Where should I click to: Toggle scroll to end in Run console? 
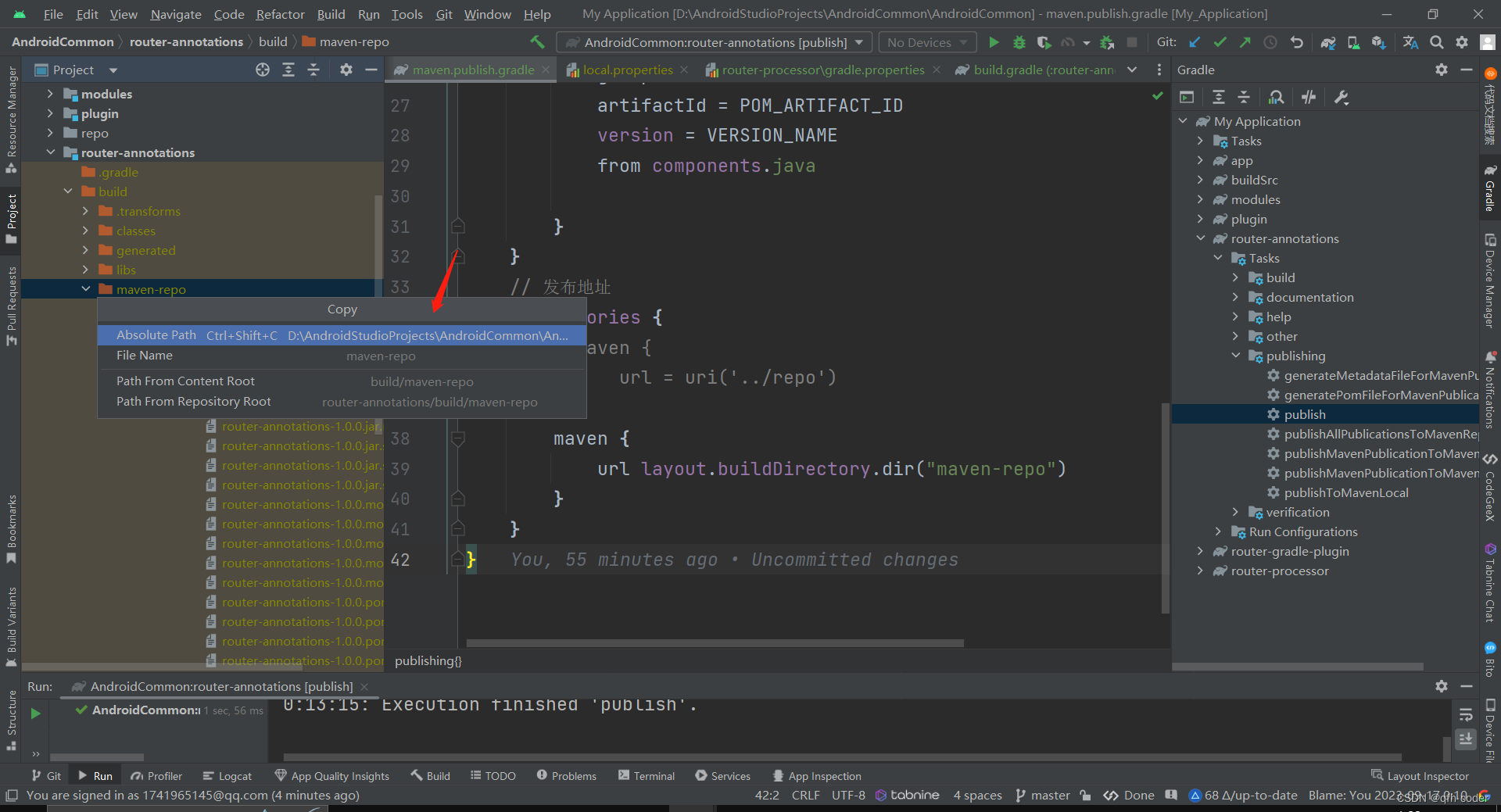tap(1466, 738)
